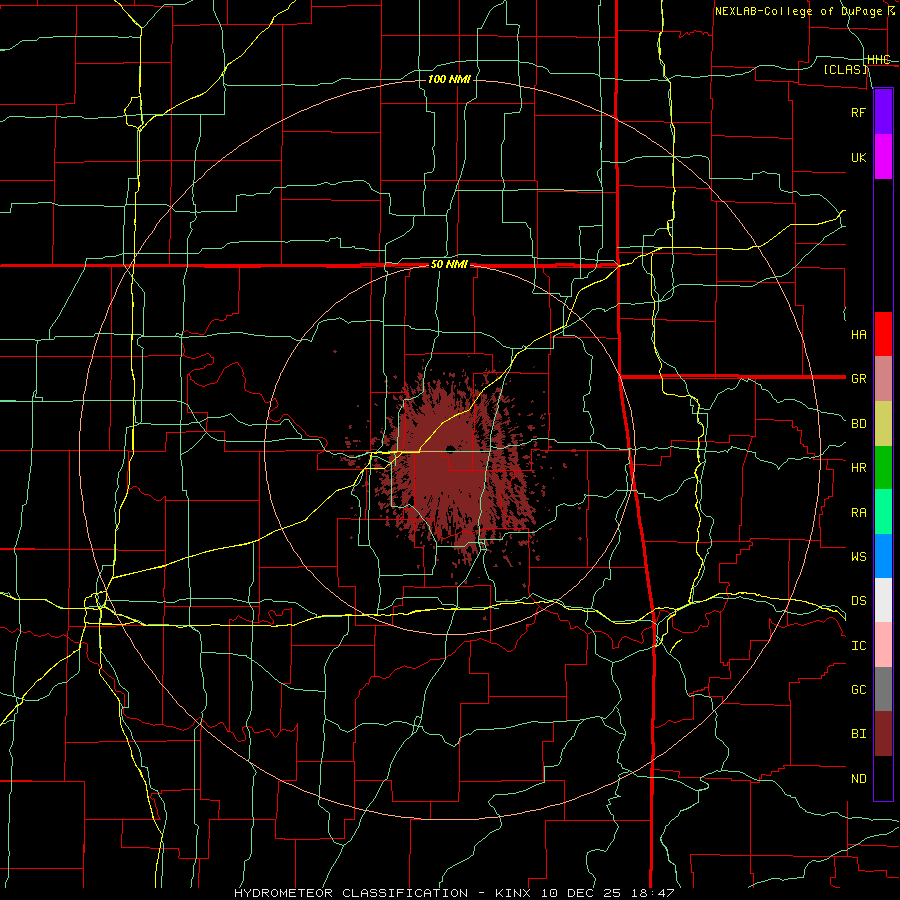This screenshot has width=900, height=900.
Task: Click the DS legend label
Action: click(x=858, y=601)
